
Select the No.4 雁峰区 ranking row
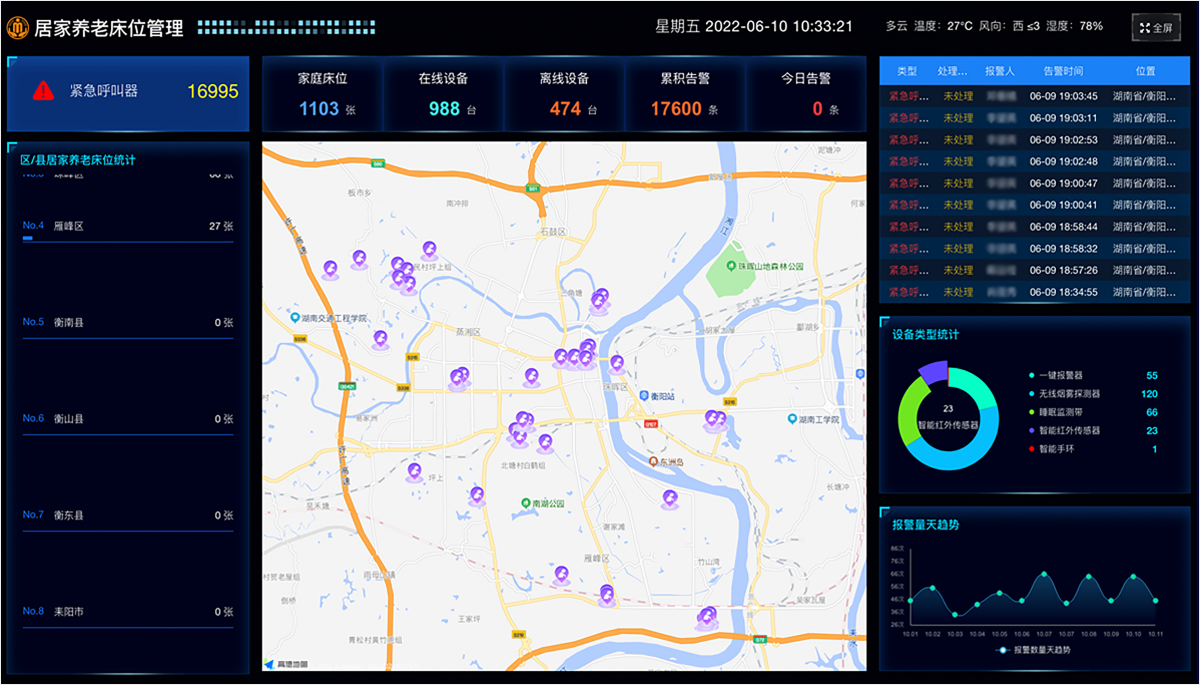tap(128, 231)
